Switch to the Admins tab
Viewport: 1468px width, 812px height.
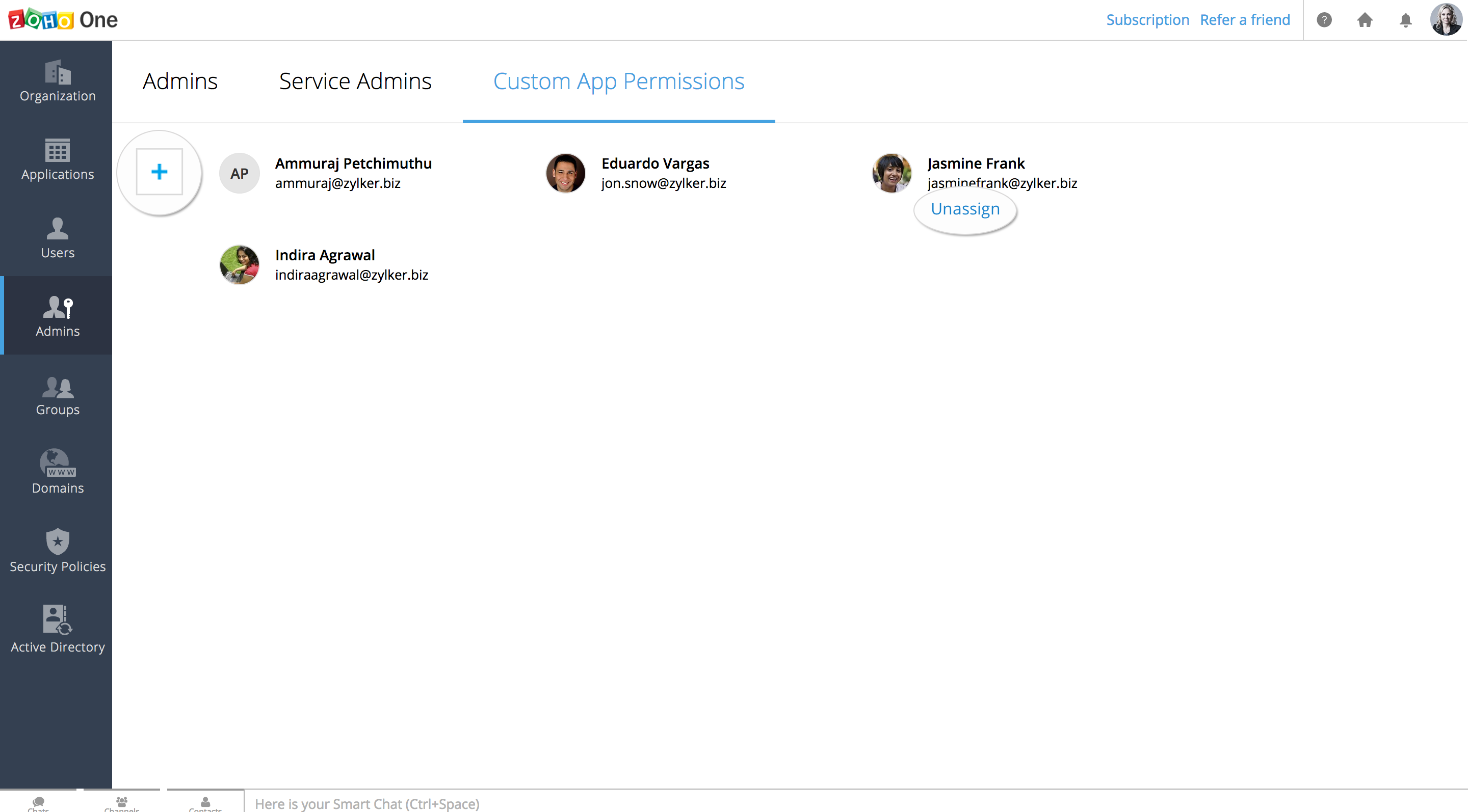click(x=180, y=82)
